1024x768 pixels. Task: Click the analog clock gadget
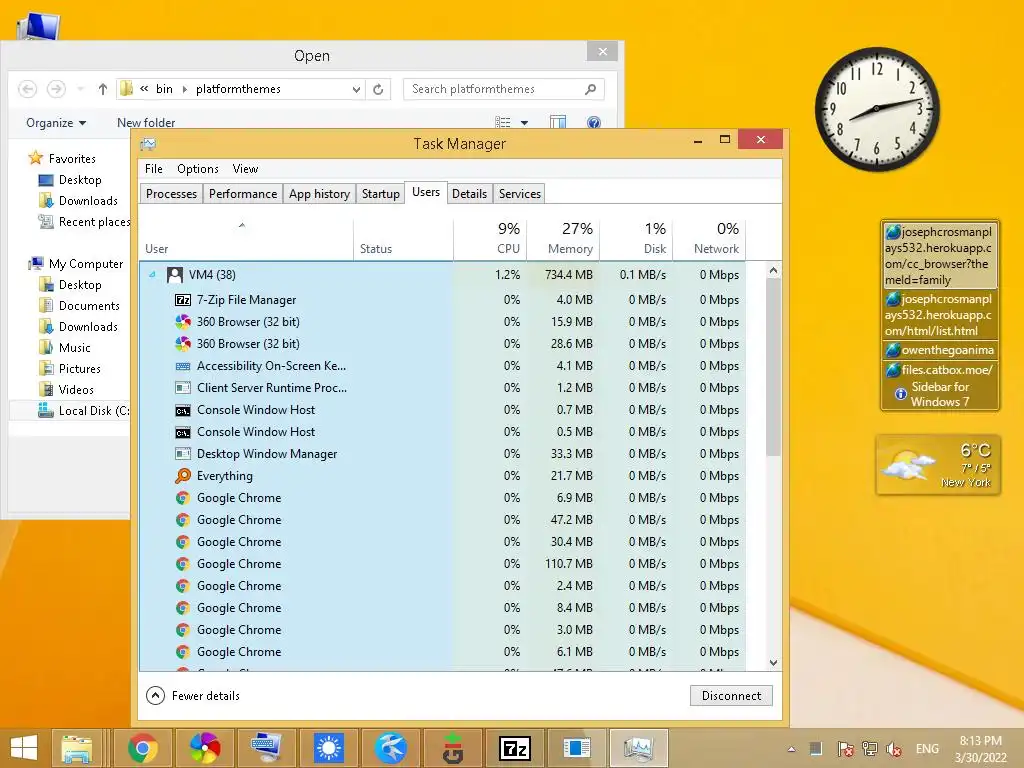point(876,109)
